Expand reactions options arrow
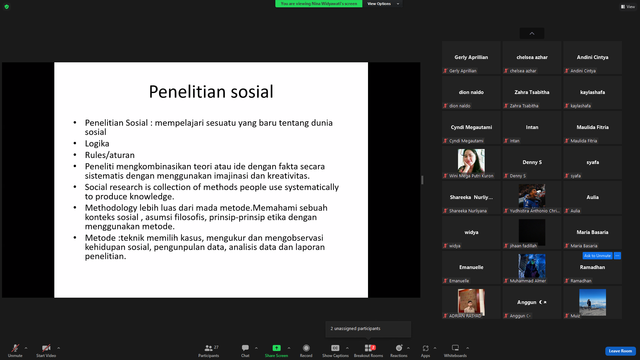Image resolution: width=640 pixels, height=360 pixels. 408,348
